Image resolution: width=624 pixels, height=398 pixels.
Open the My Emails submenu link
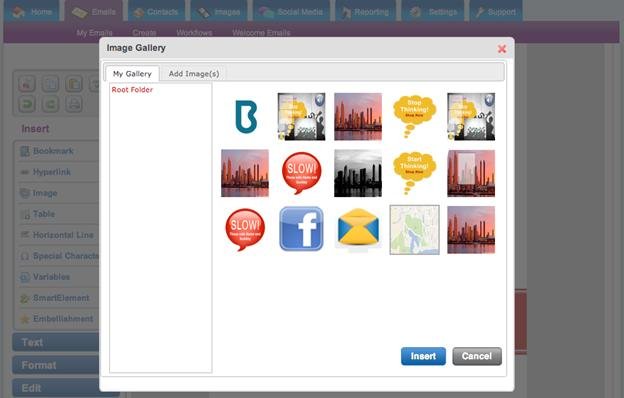[94, 33]
